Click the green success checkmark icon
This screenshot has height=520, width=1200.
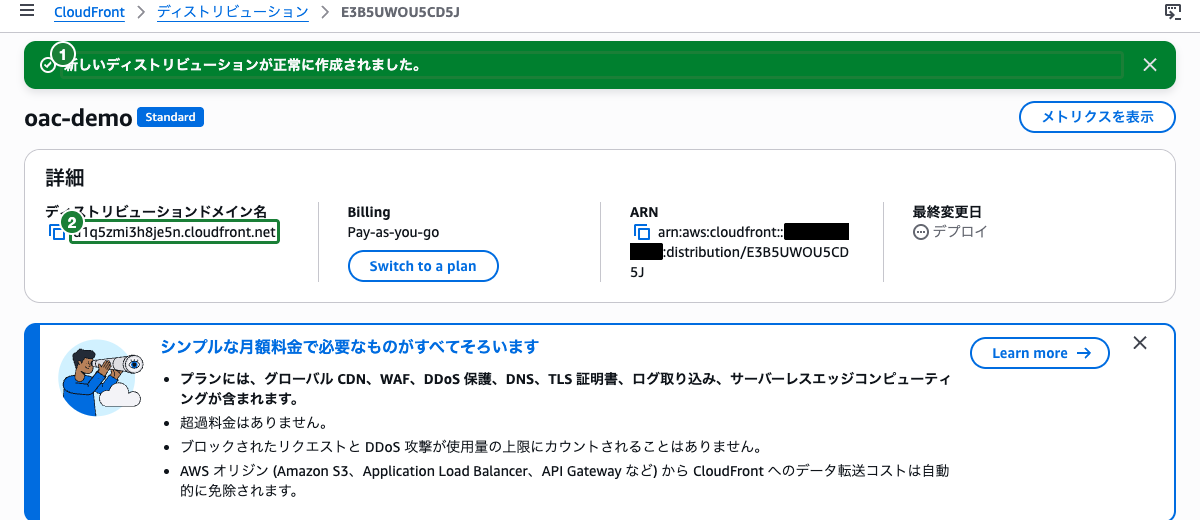point(48,65)
